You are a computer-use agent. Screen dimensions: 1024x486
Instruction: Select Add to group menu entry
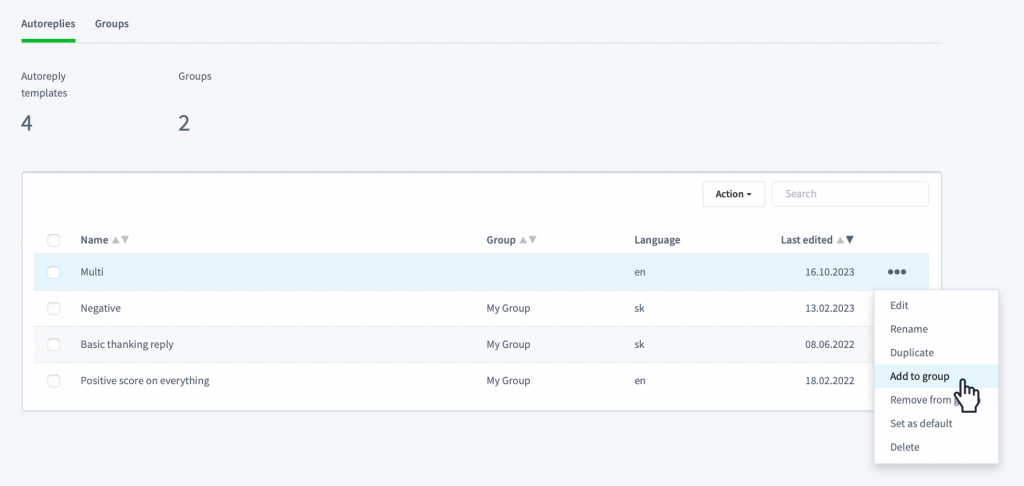click(x=936, y=376)
